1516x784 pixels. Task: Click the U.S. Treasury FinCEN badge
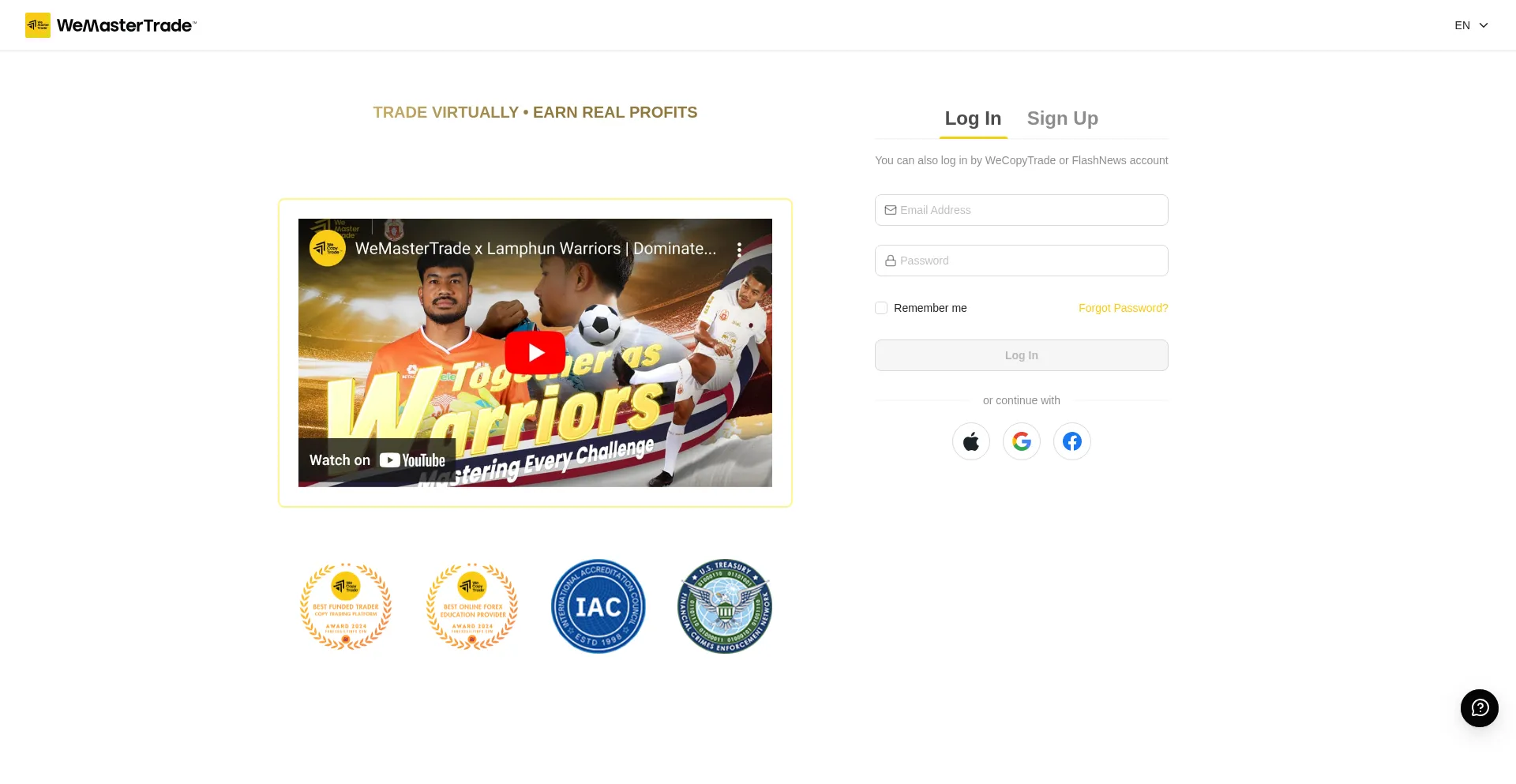pyautogui.click(x=725, y=606)
